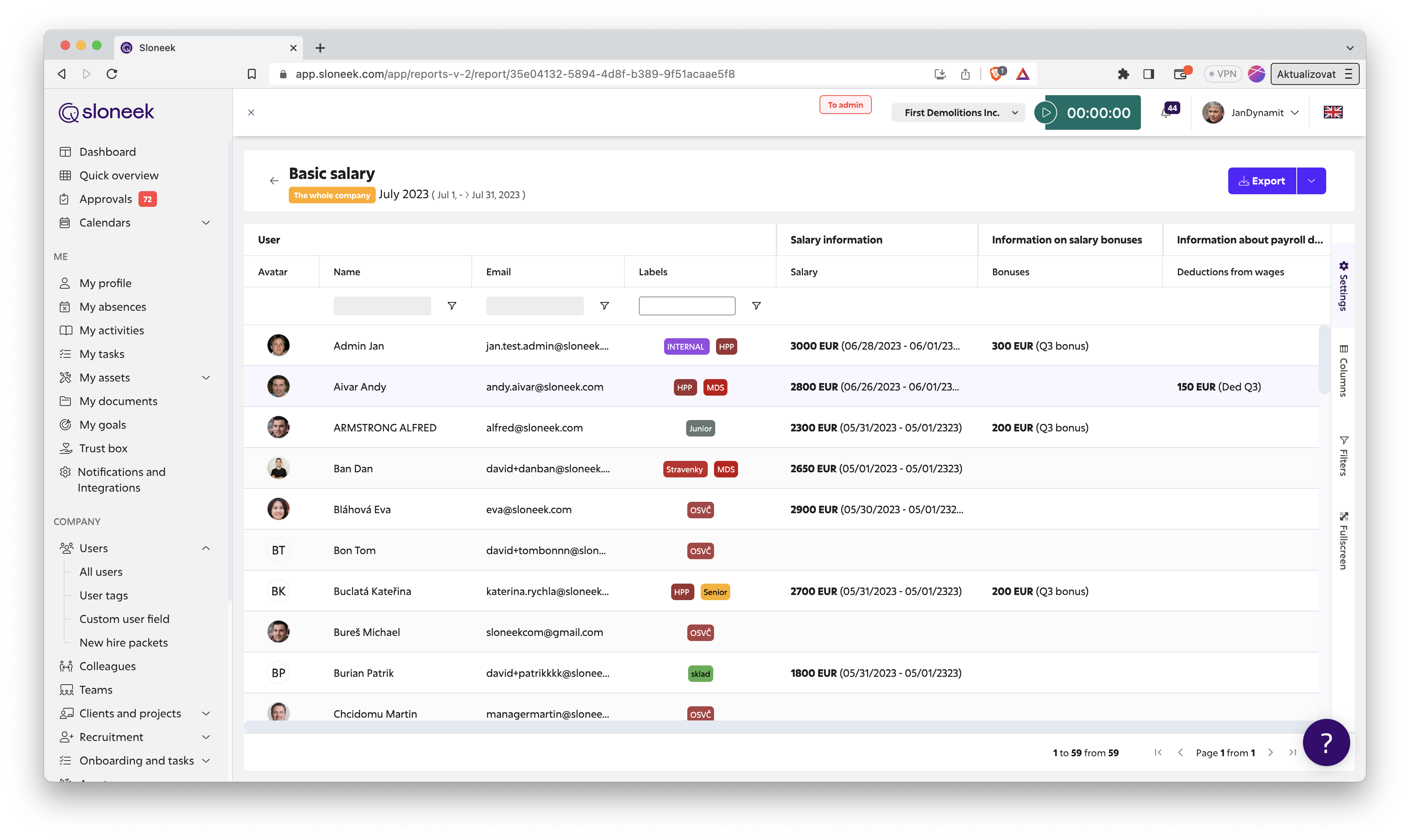
Task: Click the Labels column filter funnel icon
Action: (x=756, y=306)
